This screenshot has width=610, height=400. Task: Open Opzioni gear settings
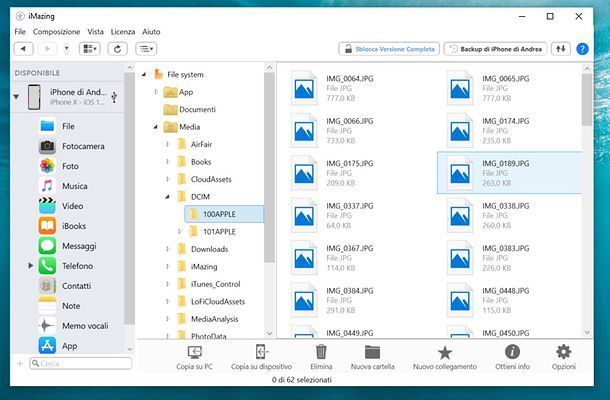click(563, 352)
